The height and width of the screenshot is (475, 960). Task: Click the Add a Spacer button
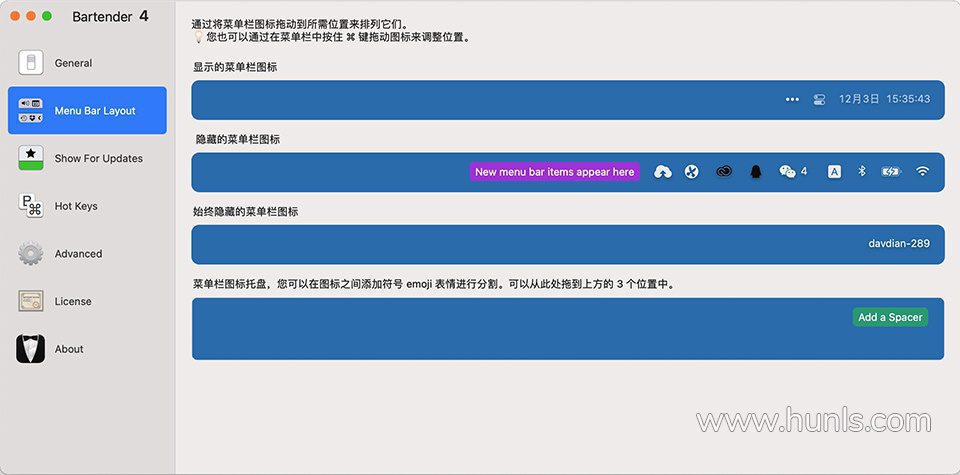coord(890,317)
